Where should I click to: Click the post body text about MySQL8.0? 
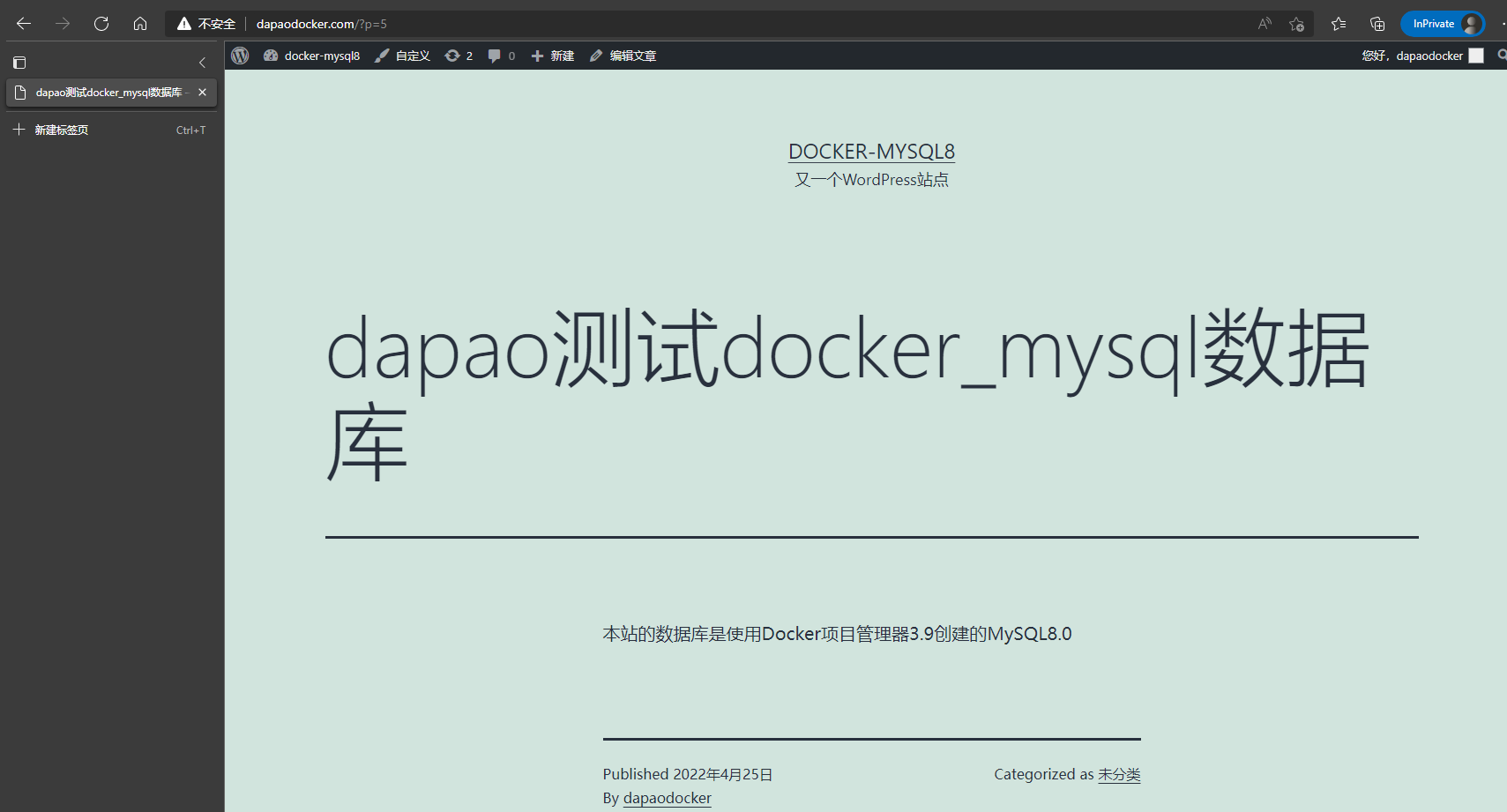[837, 634]
